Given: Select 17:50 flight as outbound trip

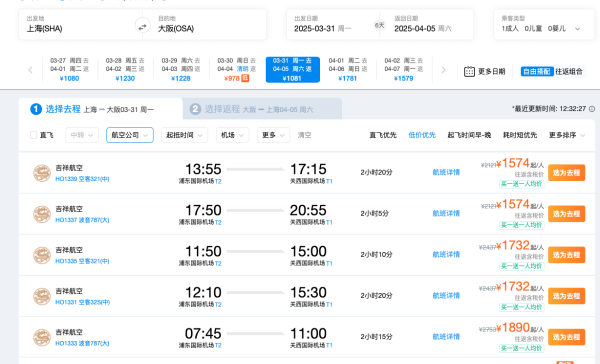Looking at the screenshot, I should tap(566, 214).
